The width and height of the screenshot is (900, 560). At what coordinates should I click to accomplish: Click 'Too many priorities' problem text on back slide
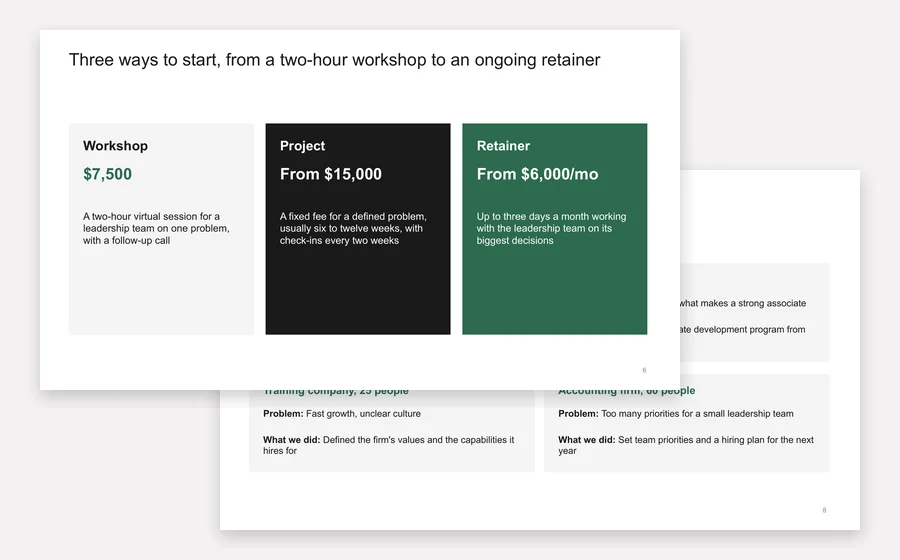pyautogui.click(x=676, y=414)
